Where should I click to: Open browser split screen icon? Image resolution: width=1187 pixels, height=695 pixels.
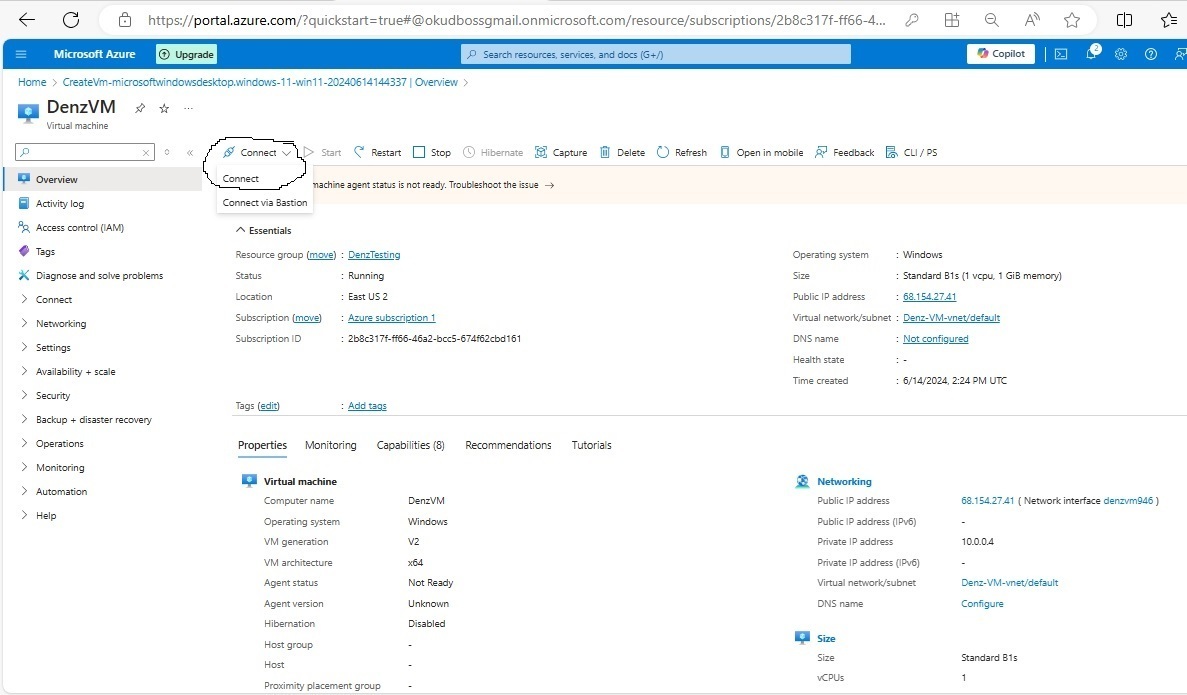[x=1124, y=20]
